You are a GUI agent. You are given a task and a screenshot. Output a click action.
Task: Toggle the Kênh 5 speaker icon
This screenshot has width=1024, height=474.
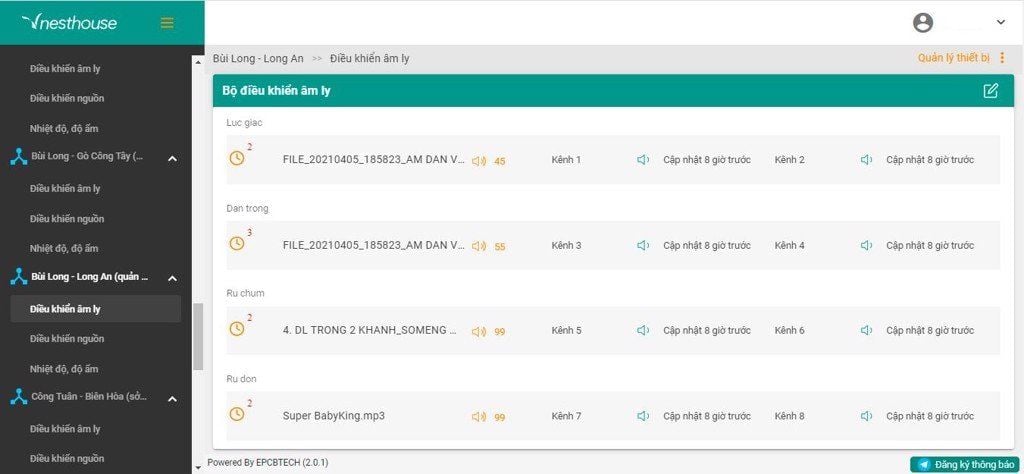[643, 330]
